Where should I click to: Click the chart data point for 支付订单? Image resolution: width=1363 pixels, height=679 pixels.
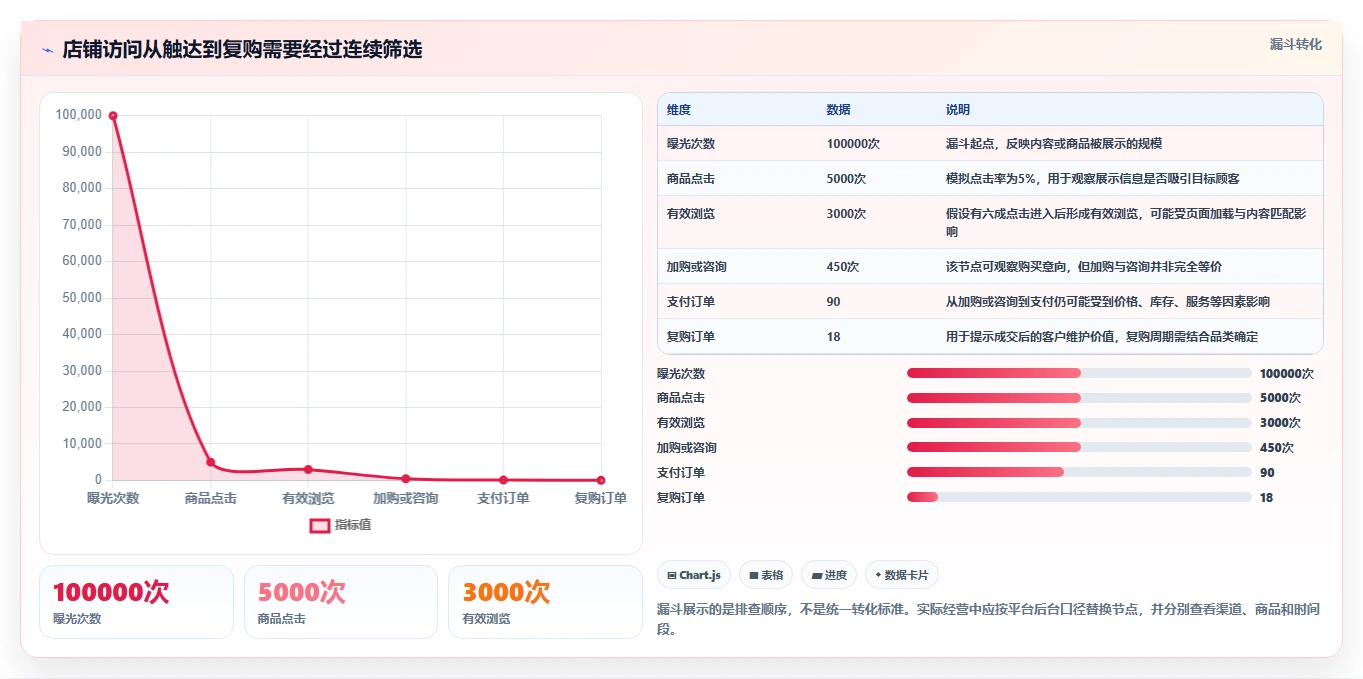[503, 480]
